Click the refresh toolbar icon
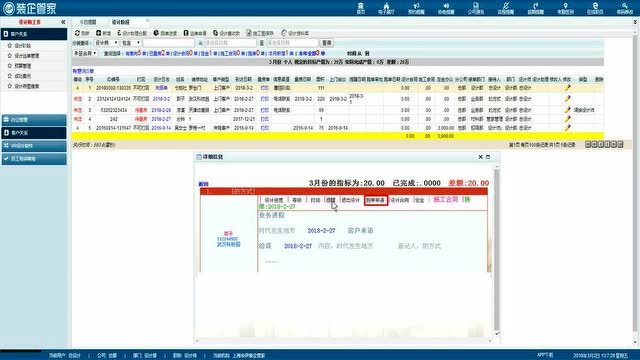The width and height of the screenshot is (640, 360). (82, 33)
